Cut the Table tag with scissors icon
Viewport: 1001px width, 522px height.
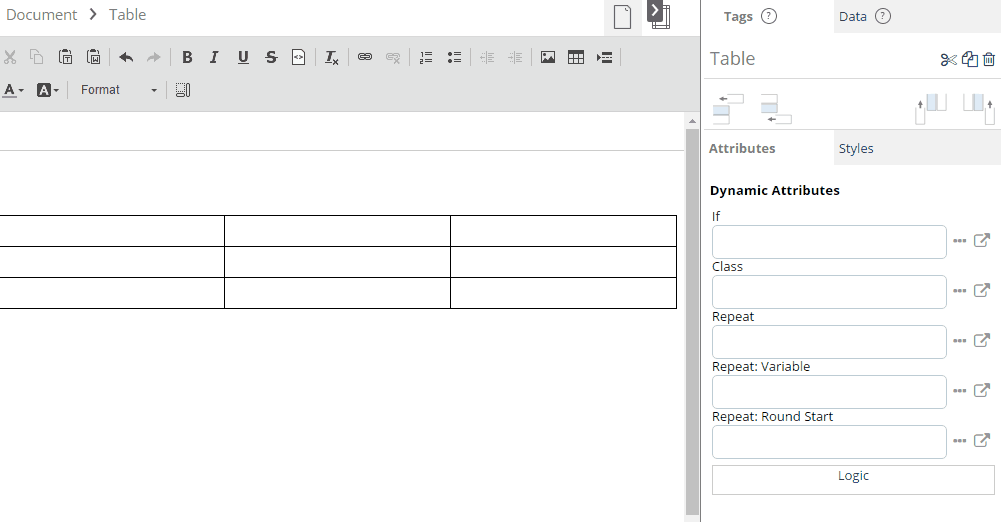tap(948, 60)
